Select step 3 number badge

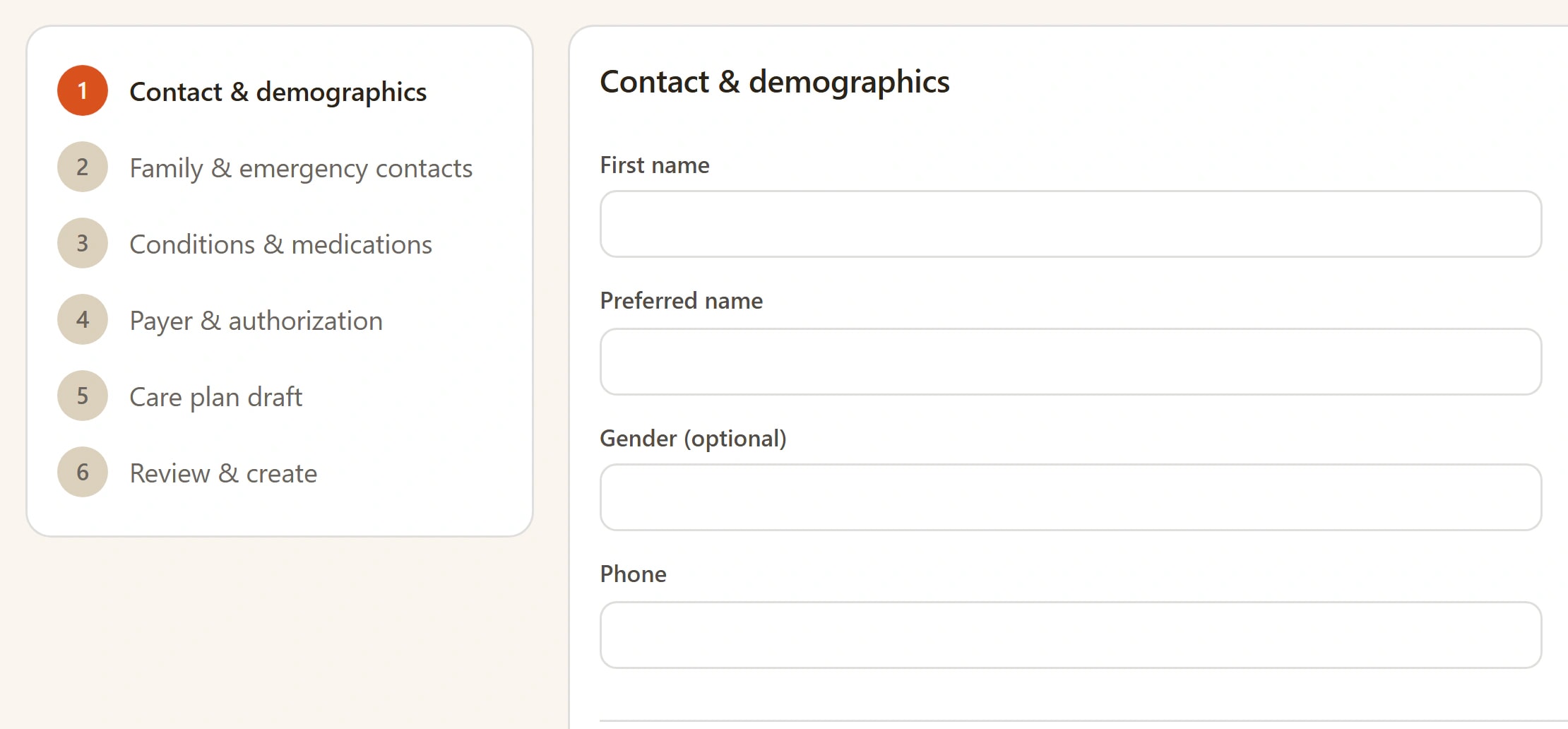(83, 243)
